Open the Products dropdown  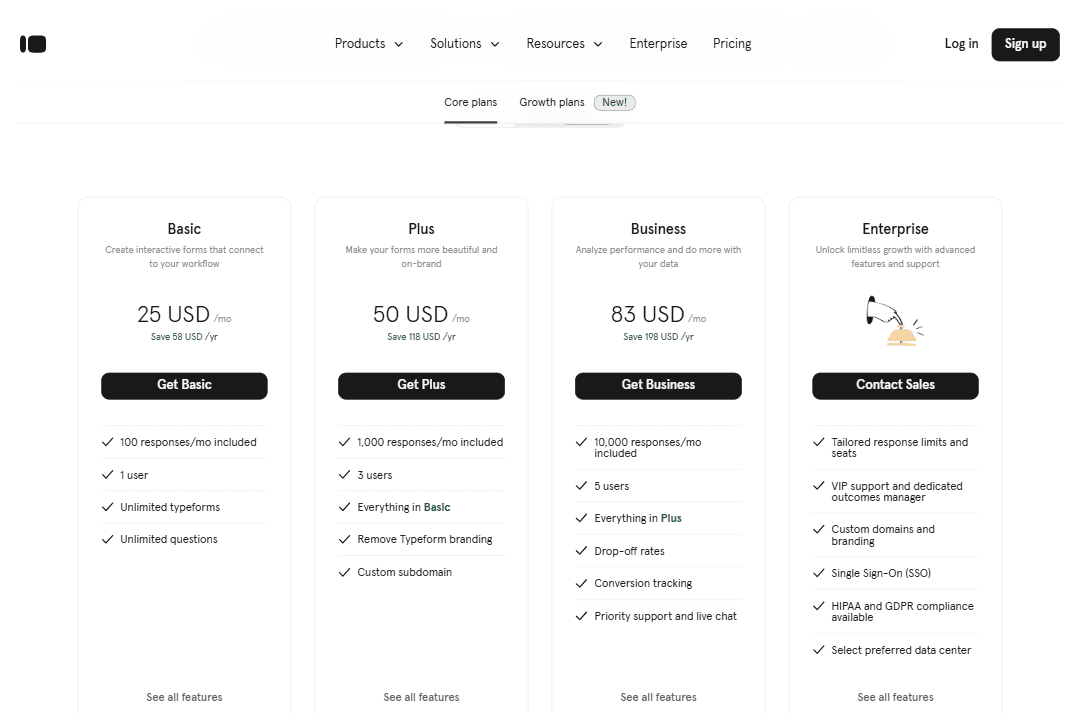pos(368,43)
